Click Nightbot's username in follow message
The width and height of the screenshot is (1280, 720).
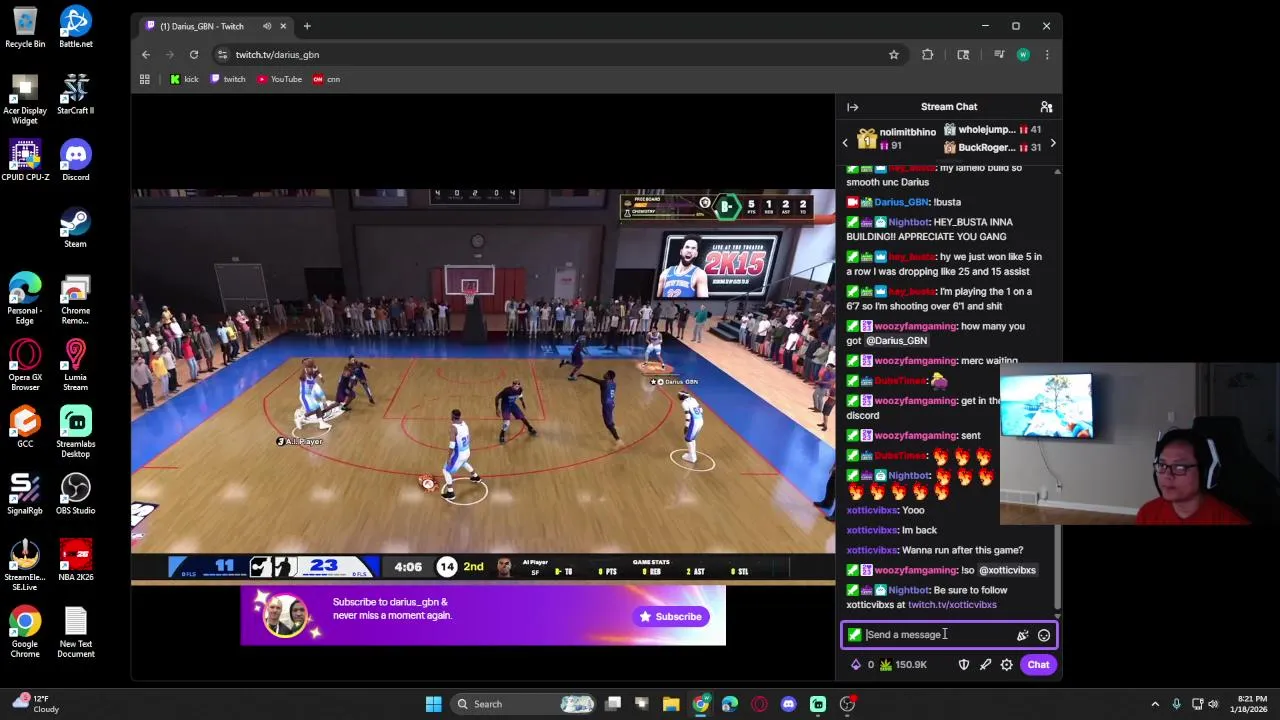point(908,590)
